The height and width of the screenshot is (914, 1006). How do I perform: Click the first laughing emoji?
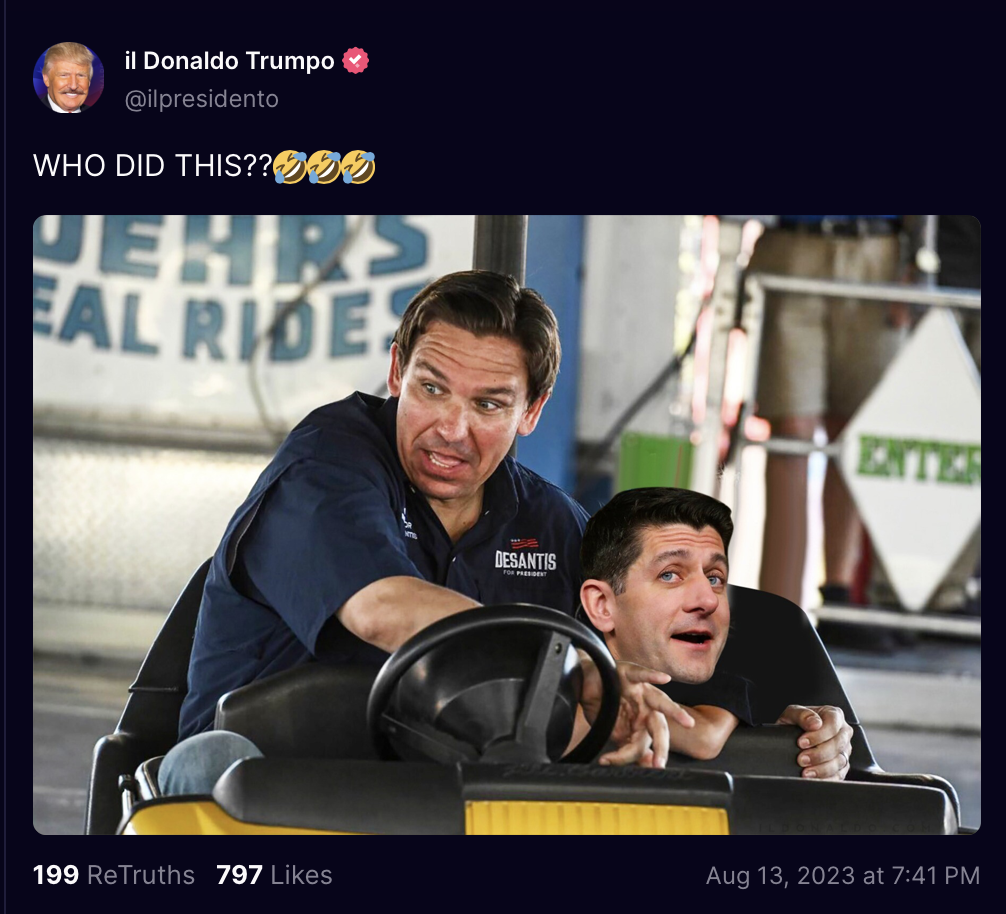(x=290, y=167)
